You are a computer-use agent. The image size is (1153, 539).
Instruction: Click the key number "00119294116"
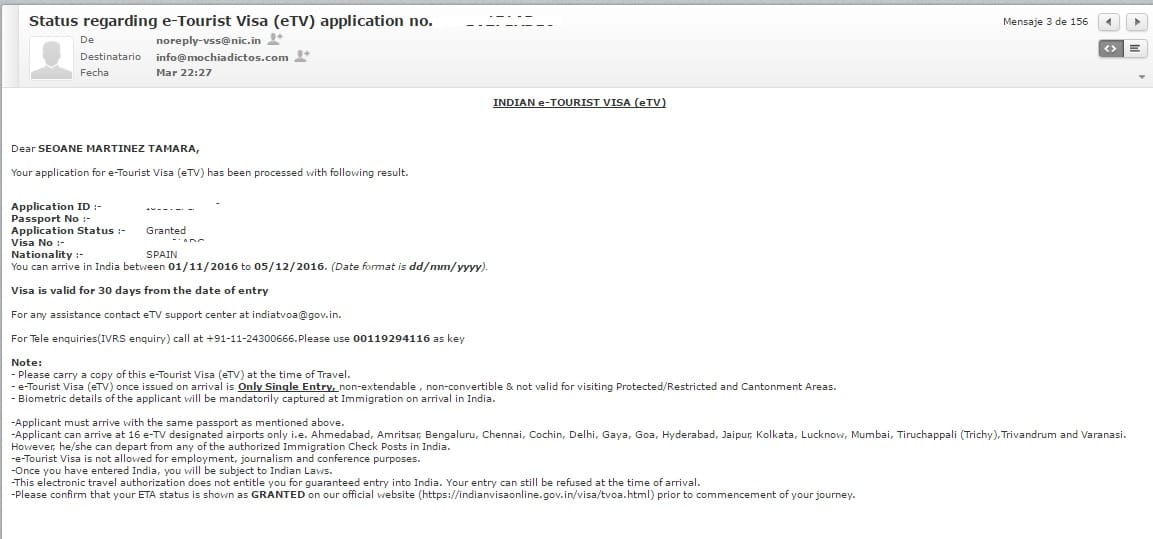[x=391, y=339]
